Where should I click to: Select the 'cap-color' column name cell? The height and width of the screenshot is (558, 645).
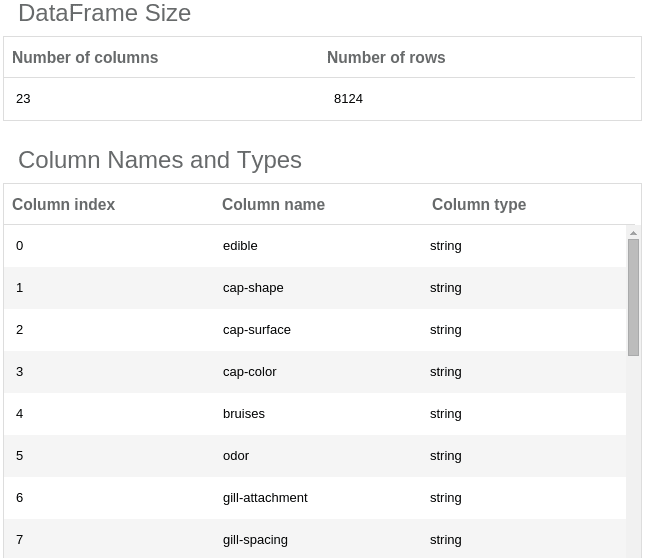coord(249,371)
